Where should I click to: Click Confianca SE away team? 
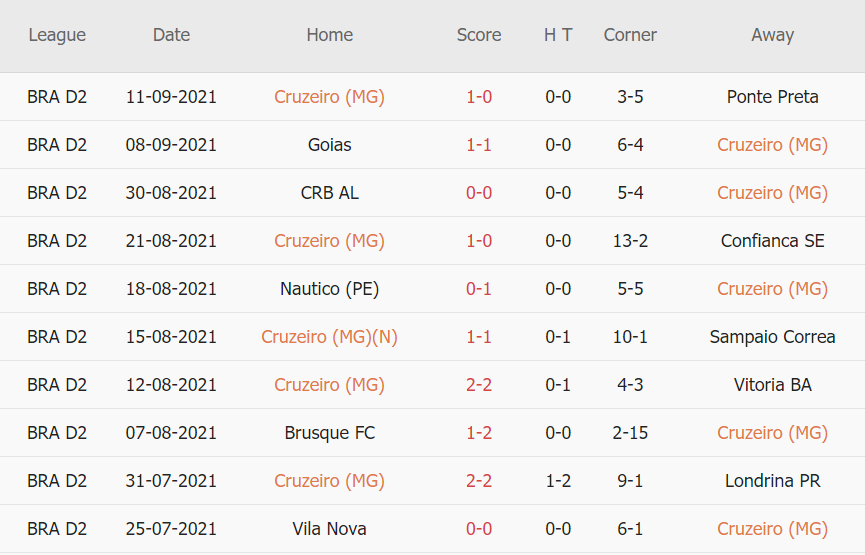772,241
